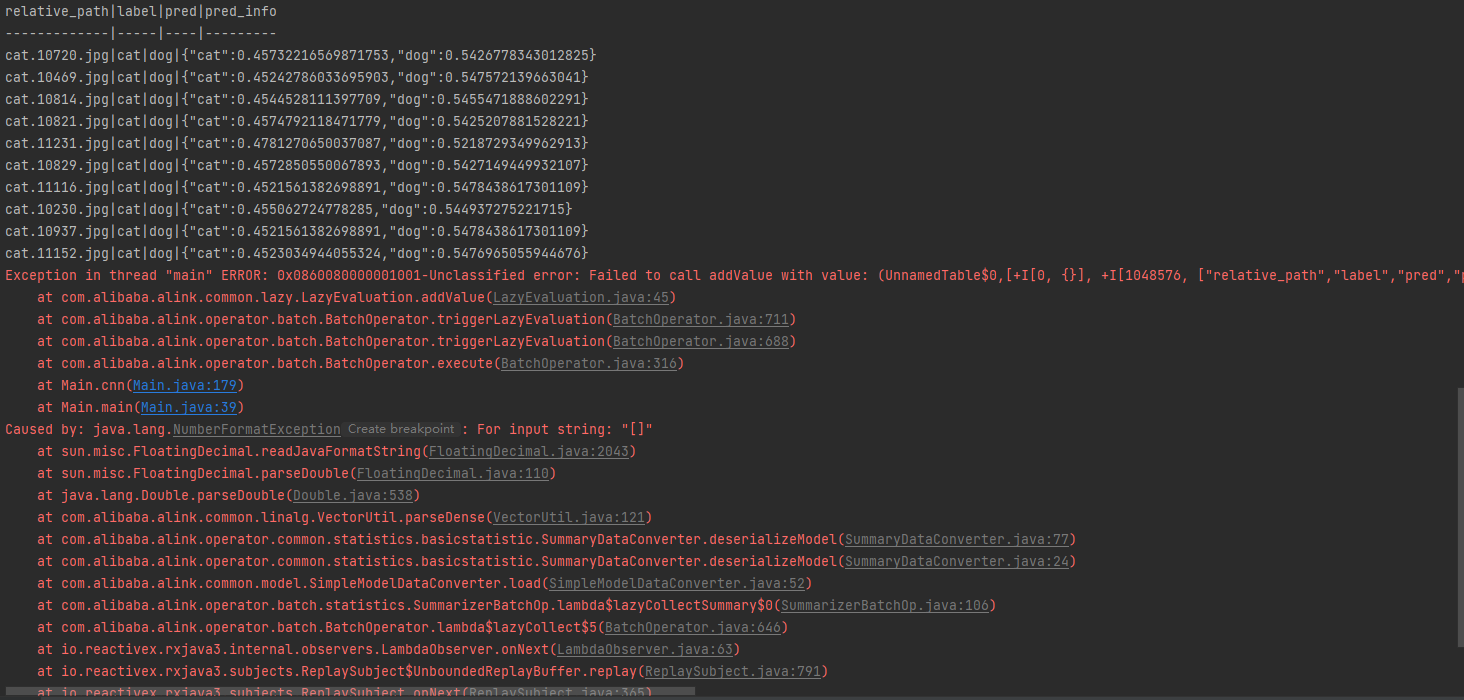
Task: Open the LazyEvaluation.java:45 stack trace link
Action: click(x=581, y=297)
